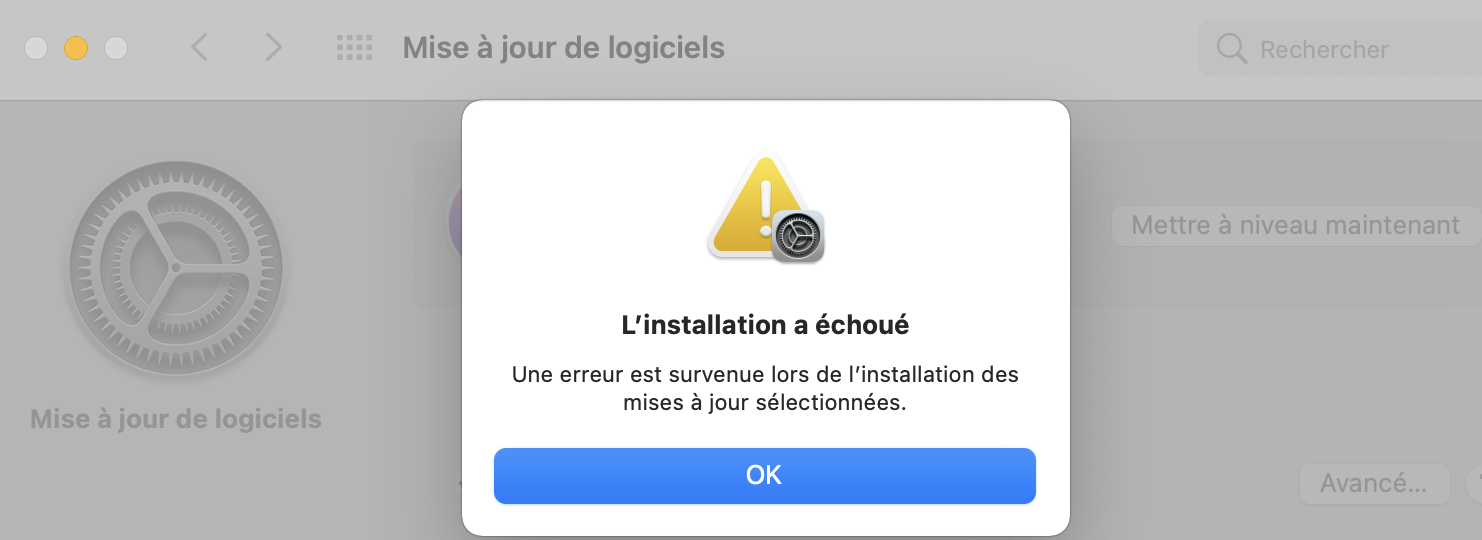Image resolution: width=1482 pixels, height=540 pixels.
Task: Show all preferences via grid icon
Action: 354,47
